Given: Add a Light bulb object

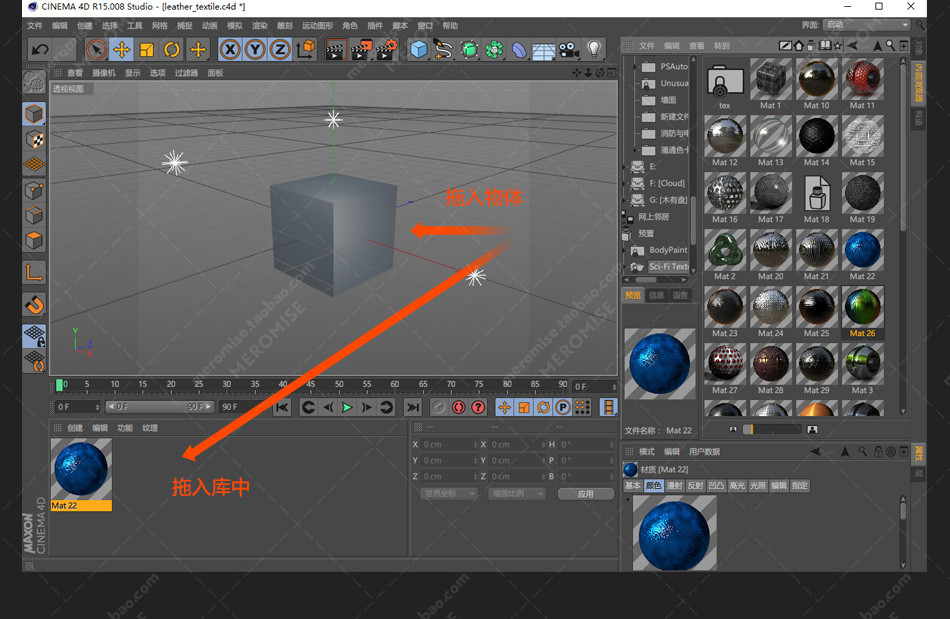Looking at the screenshot, I should [x=594, y=50].
